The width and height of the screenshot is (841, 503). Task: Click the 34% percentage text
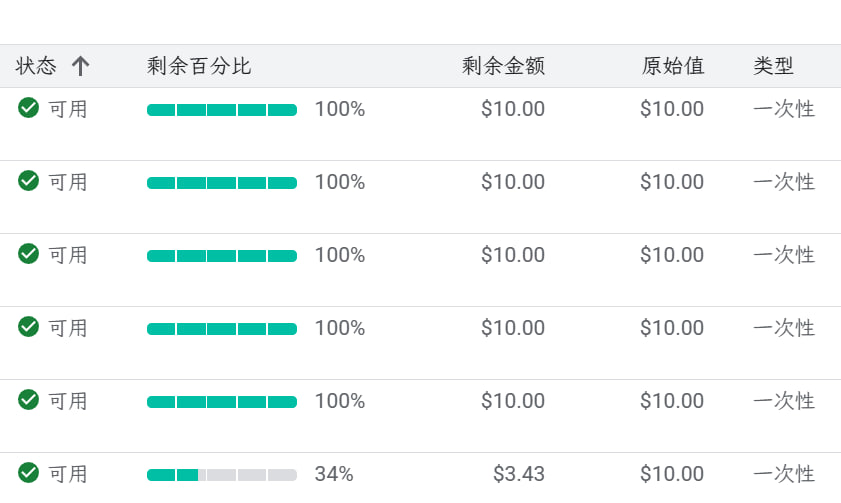334,474
